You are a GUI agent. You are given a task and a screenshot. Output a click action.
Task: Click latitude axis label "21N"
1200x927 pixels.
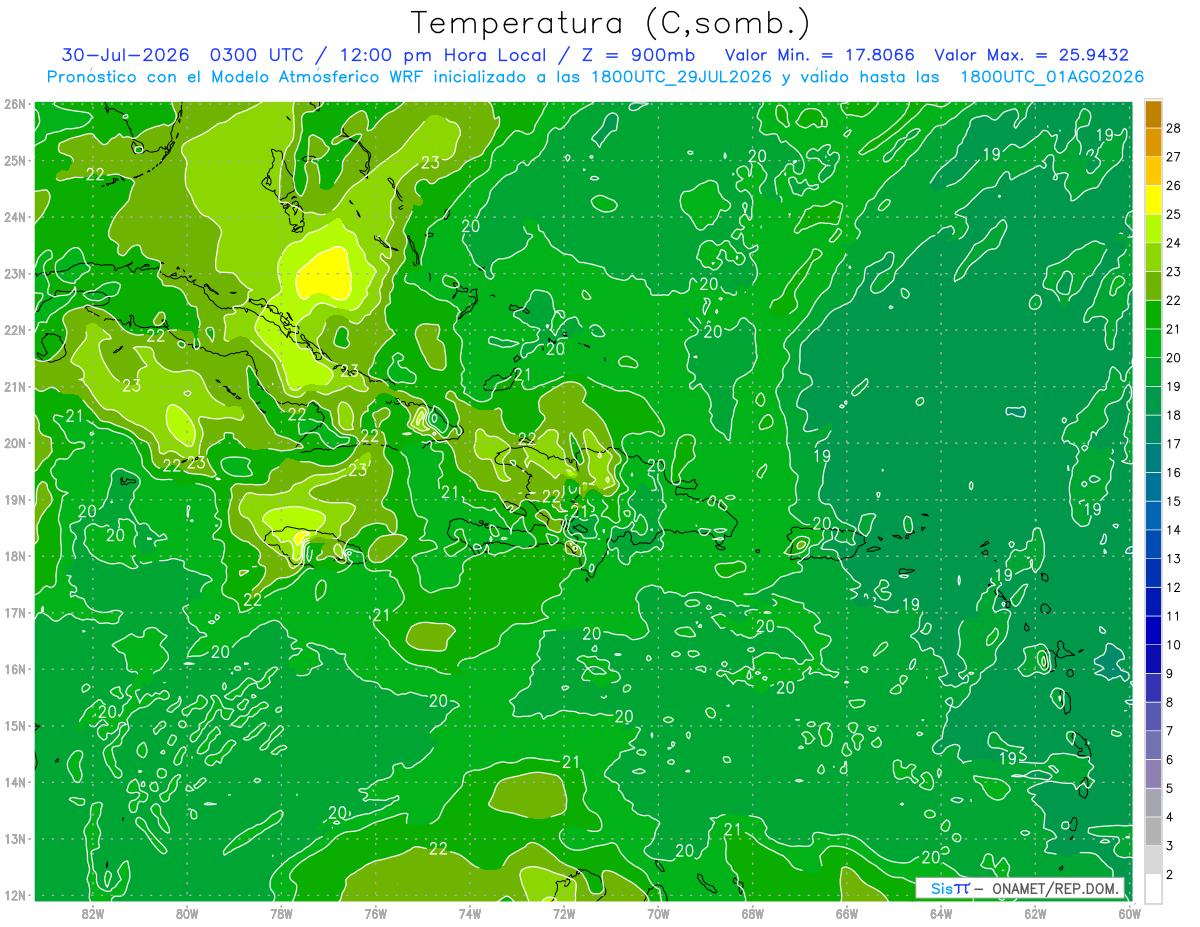14,386
